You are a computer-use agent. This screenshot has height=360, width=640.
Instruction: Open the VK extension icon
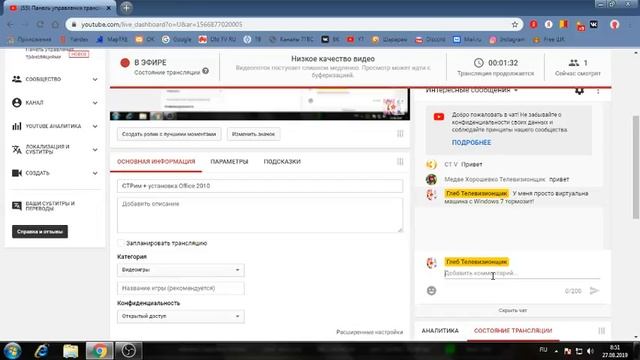pyautogui.click(x=594, y=24)
